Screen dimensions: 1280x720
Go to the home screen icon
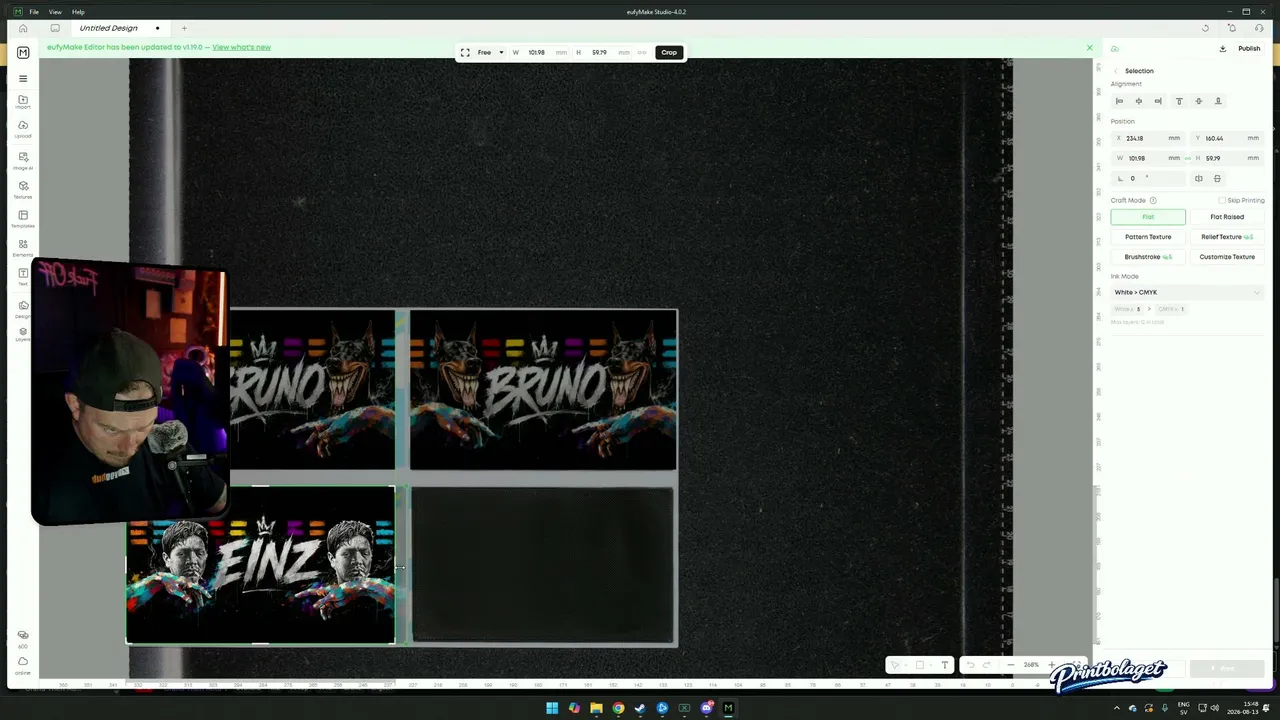[23, 28]
